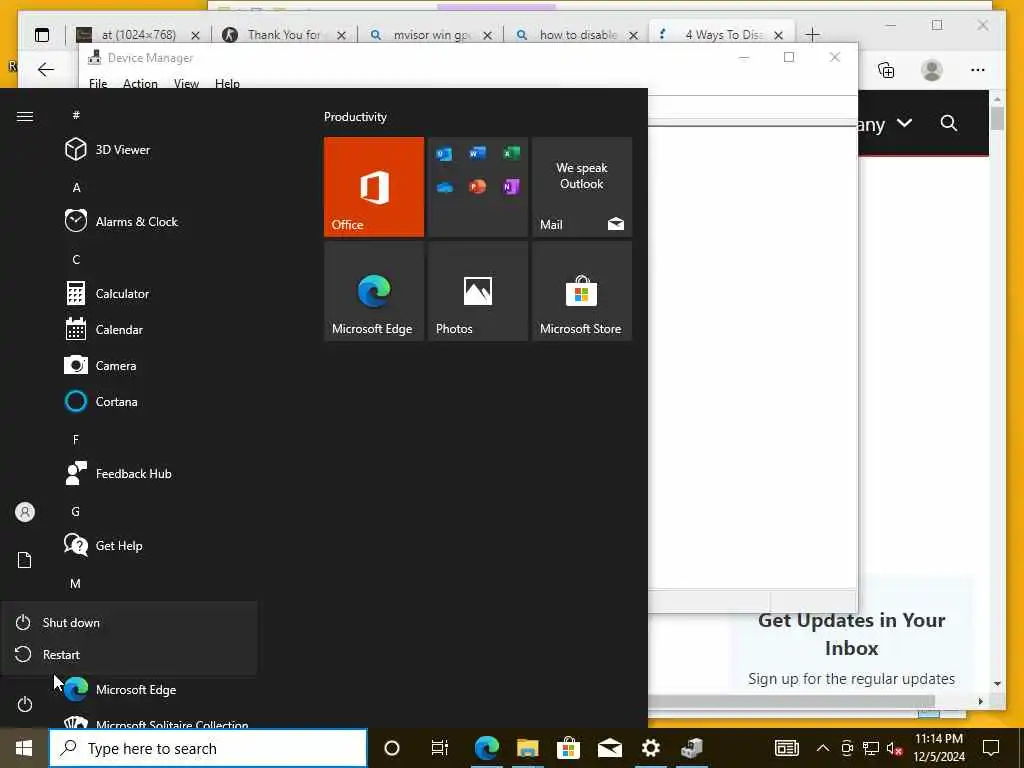Switch to the 'how to disable' tab
This screenshot has height=768, width=1024.
point(577,35)
